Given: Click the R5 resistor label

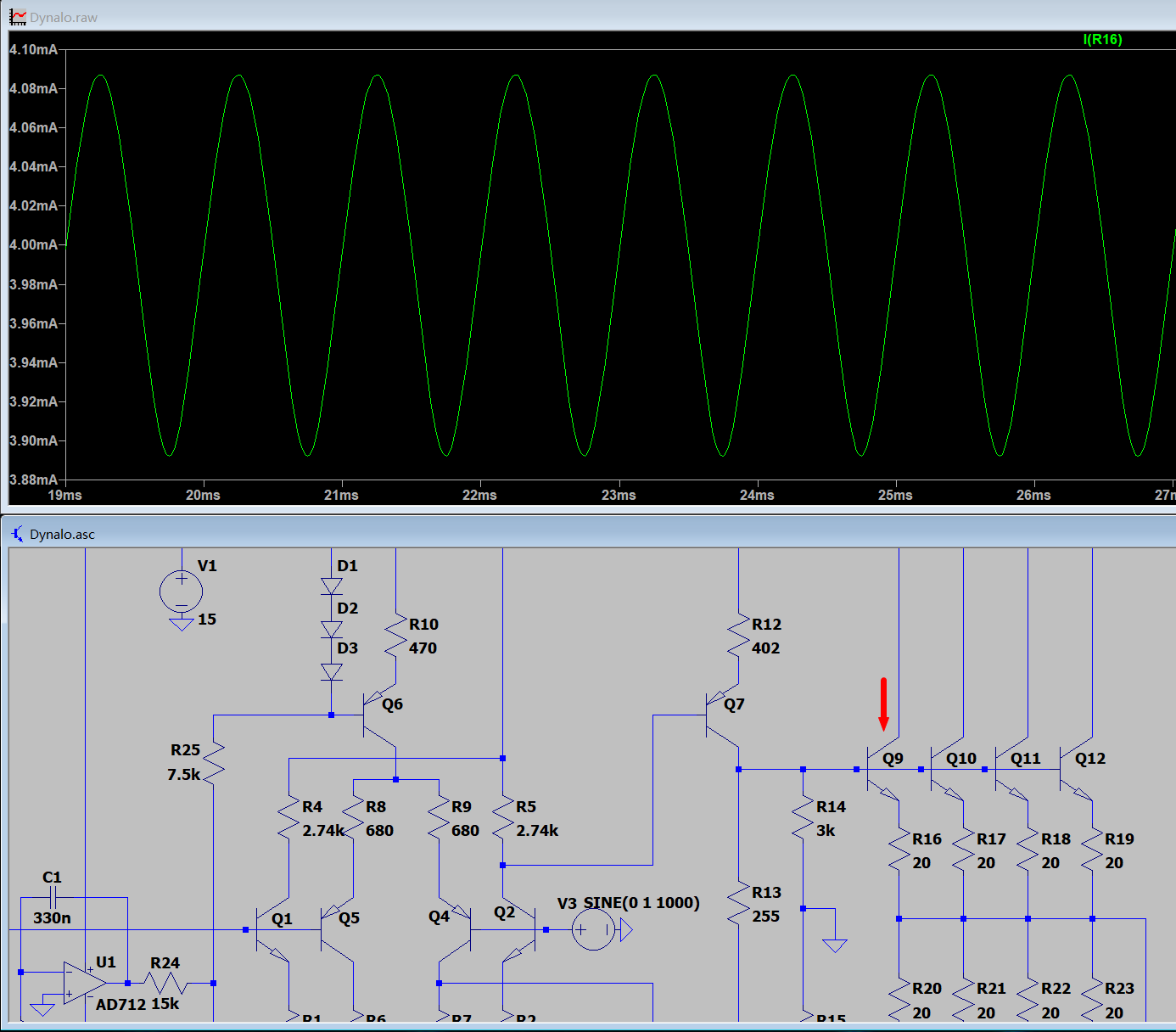Looking at the screenshot, I should (x=526, y=807).
